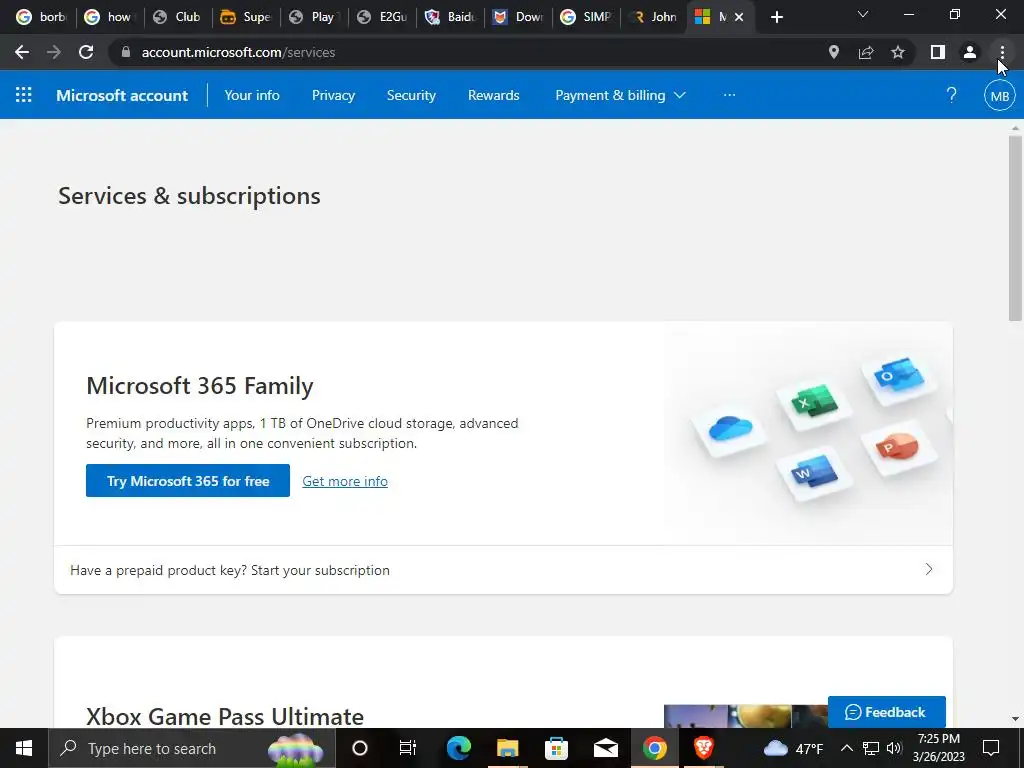Click the scrollbar down arrow
Viewport: 1024px width, 768px height.
[x=1015, y=719]
